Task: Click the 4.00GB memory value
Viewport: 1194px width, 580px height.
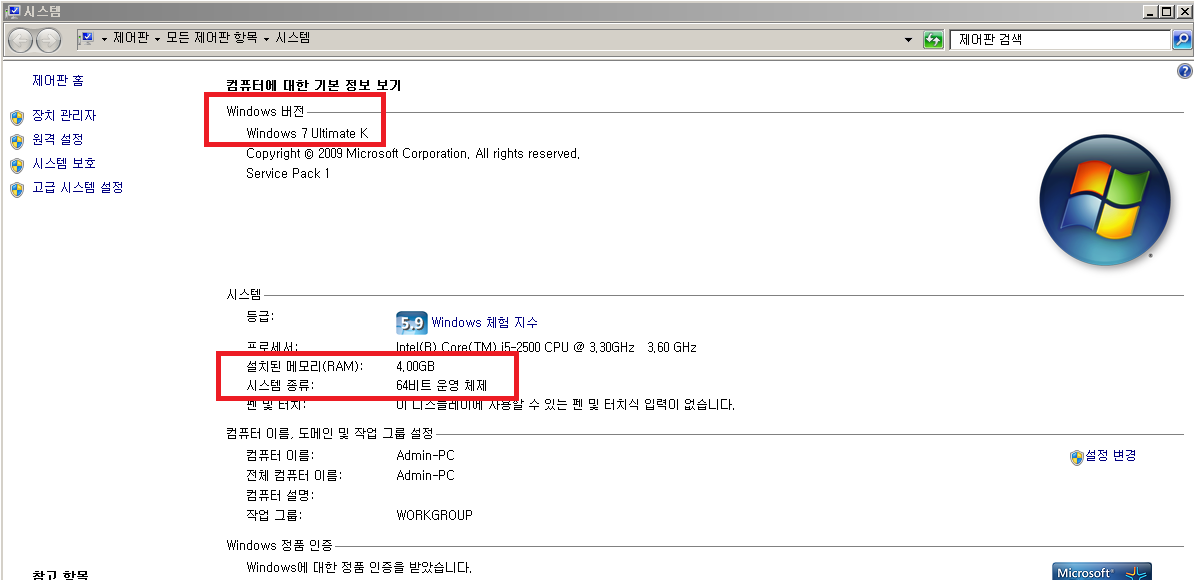Action: tap(416, 366)
